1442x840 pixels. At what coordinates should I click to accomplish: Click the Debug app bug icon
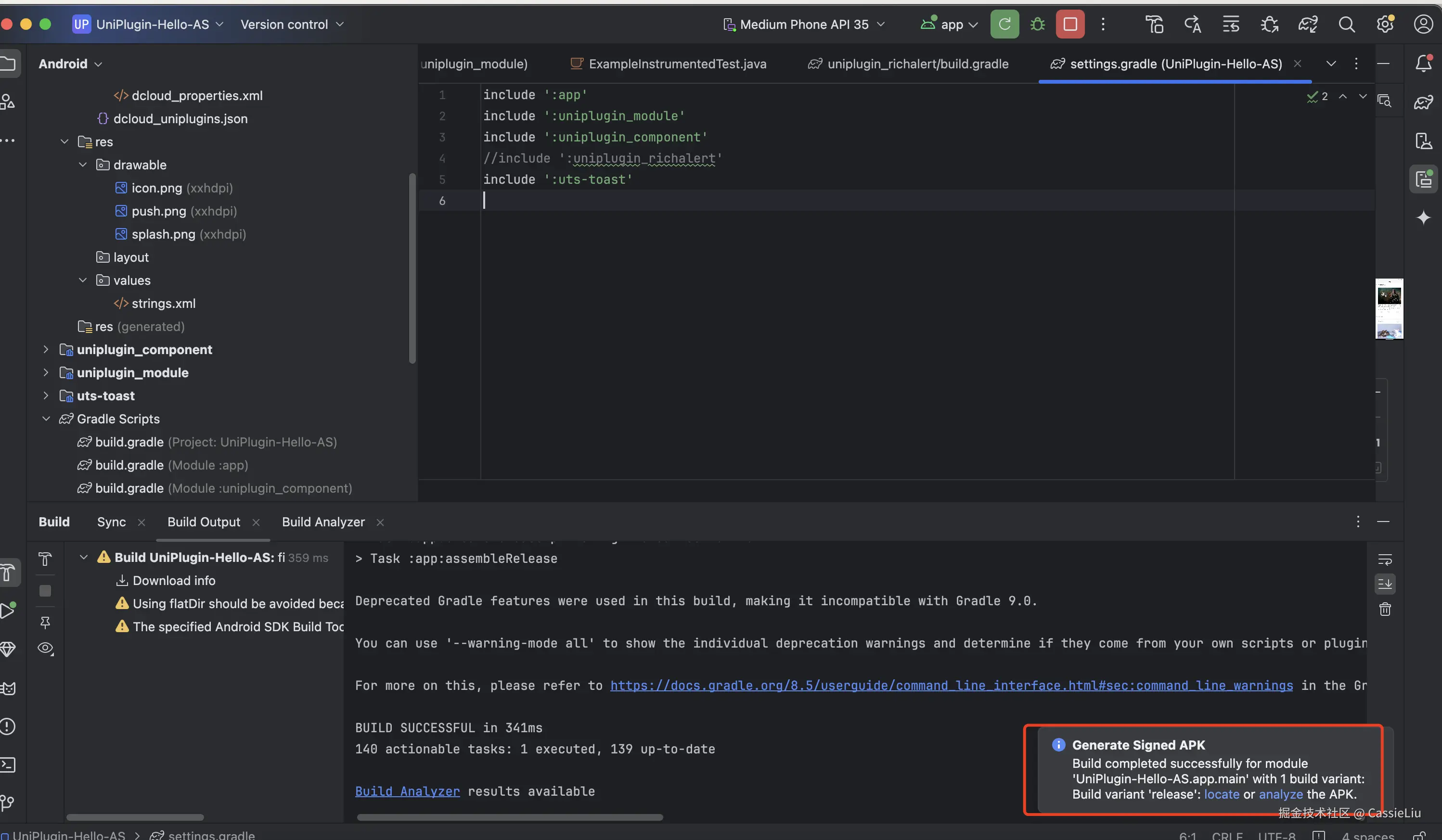[x=1037, y=25]
